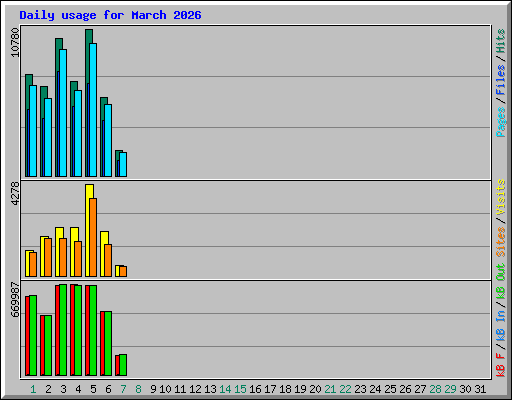
Task: Click the day 1 cyan pages bar
Action: pos(33,131)
